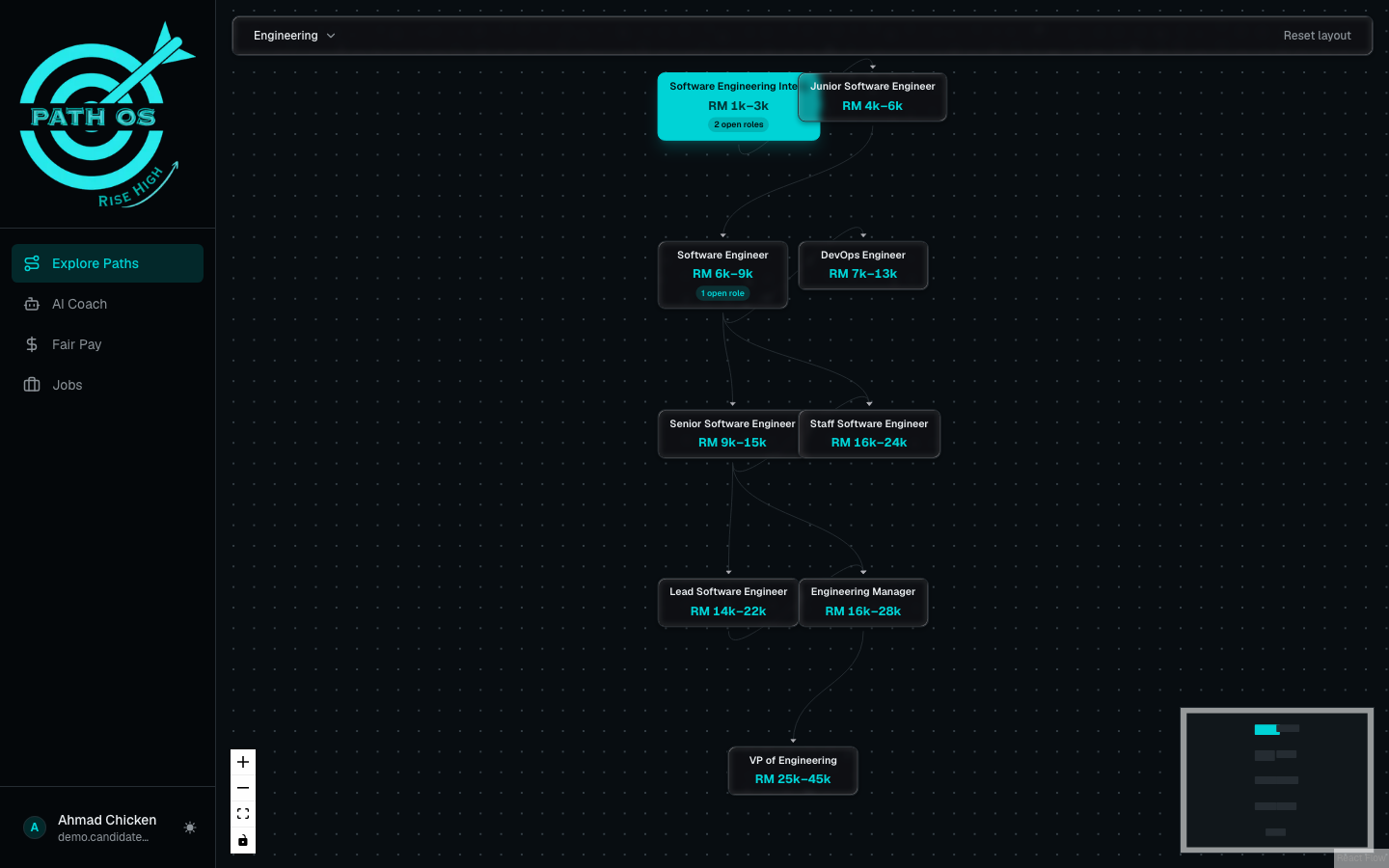Click the AI Coach robot icon
Screen dimensions: 1389x868
click(32, 304)
